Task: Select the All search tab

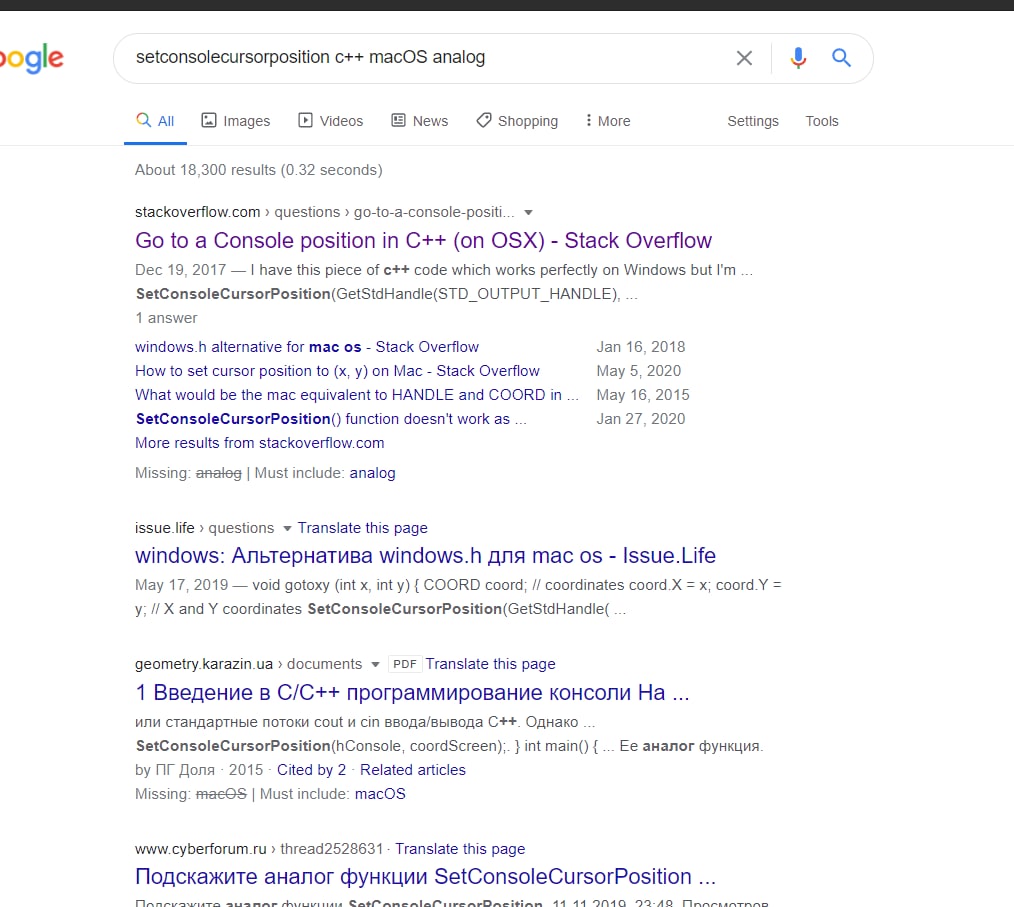Action: click(x=155, y=121)
